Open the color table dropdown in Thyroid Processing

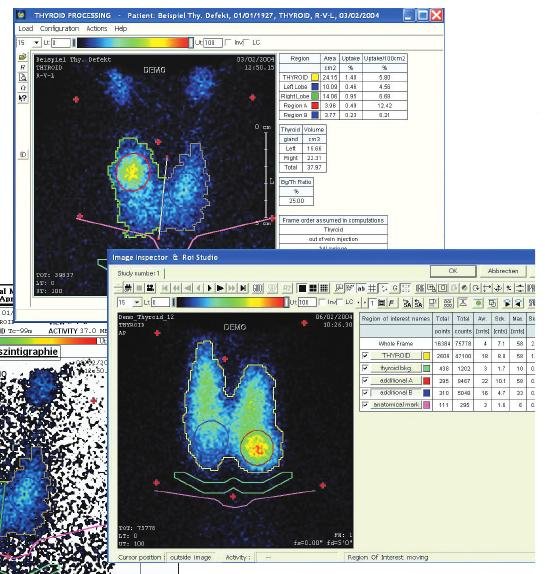(x=36, y=43)
